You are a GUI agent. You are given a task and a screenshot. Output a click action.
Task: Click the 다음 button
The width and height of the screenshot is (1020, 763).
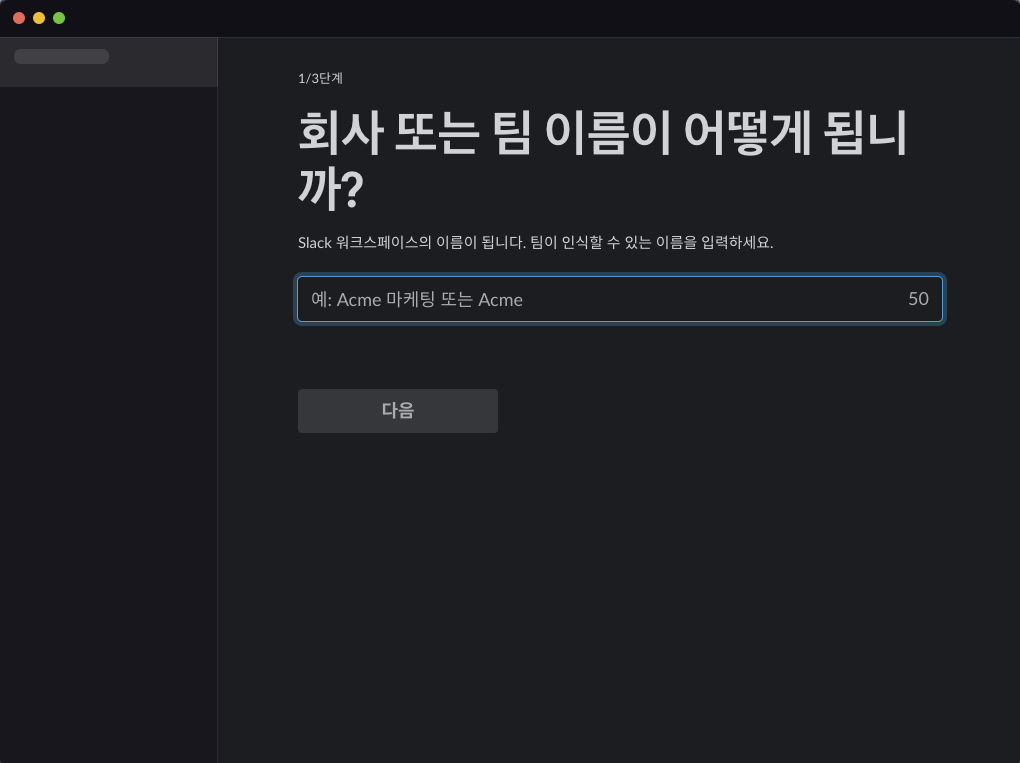[x=397, y=410]
